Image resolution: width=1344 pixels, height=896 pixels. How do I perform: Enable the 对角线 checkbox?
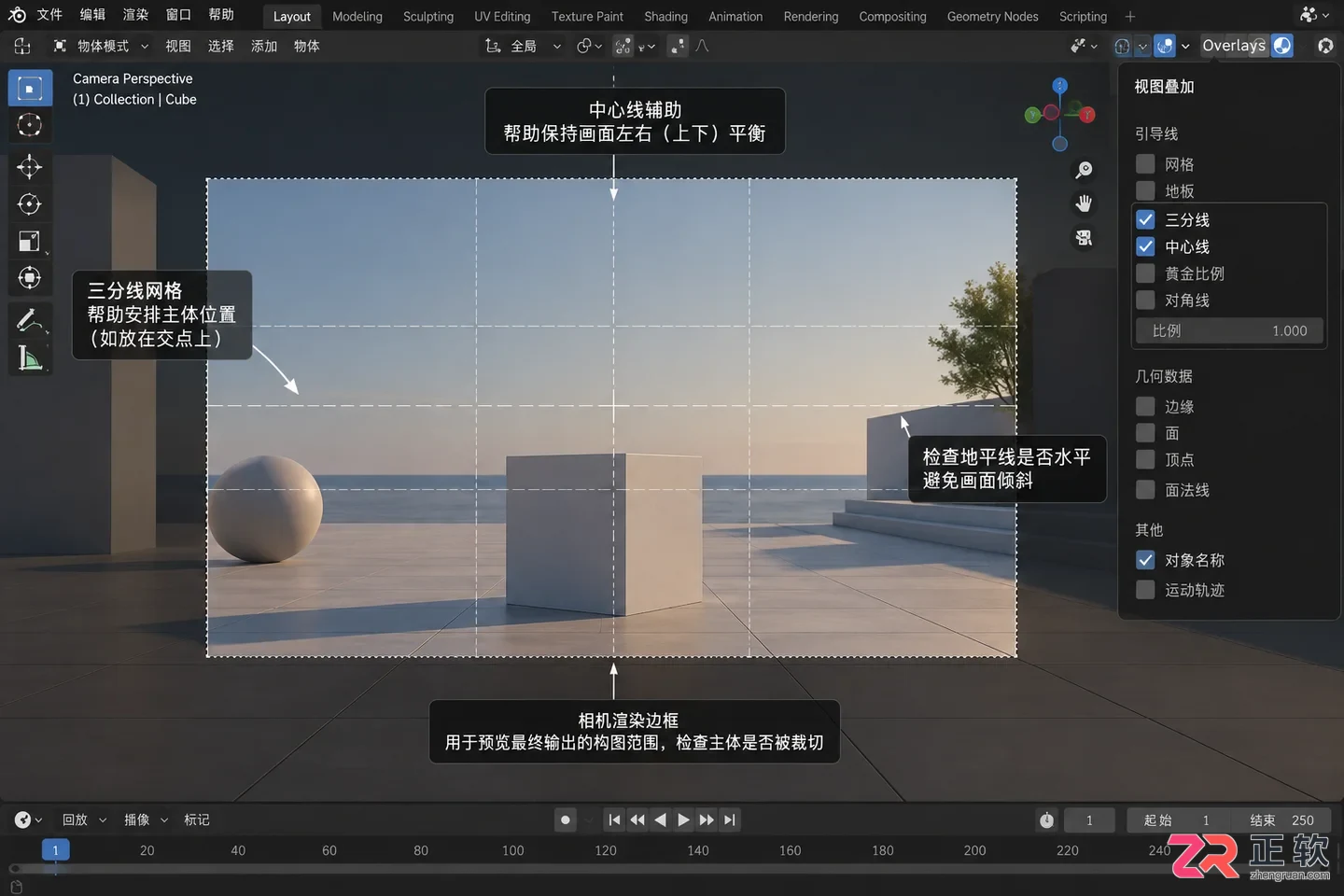click(1145, 301)
